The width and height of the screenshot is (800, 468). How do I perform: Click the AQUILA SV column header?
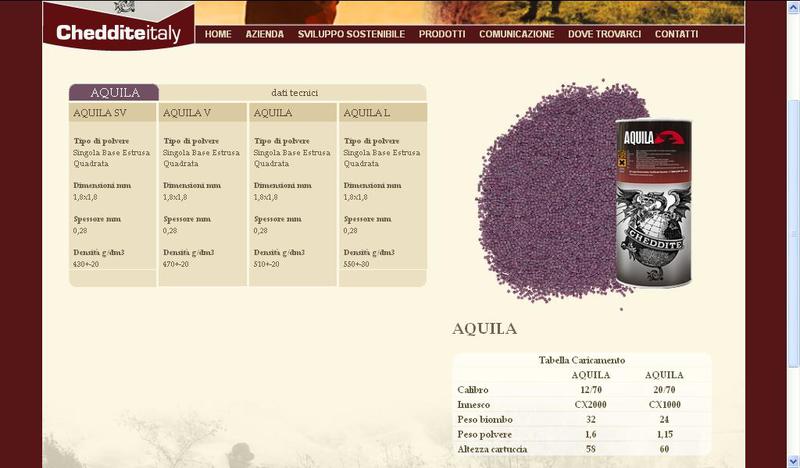click(112, 112)
